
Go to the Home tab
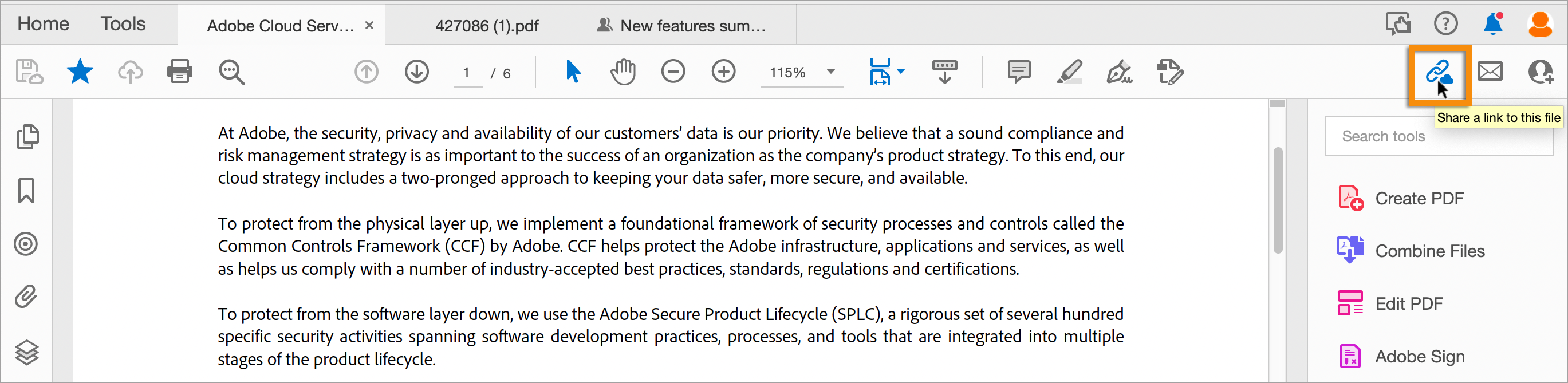tap(42, 23)
